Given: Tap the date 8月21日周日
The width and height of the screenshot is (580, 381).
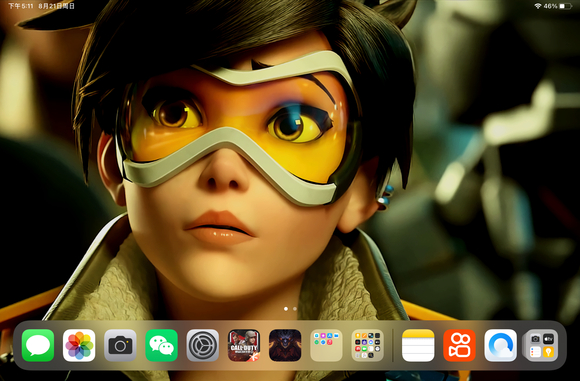Looking at the screenshot, I should pos(56,6).
